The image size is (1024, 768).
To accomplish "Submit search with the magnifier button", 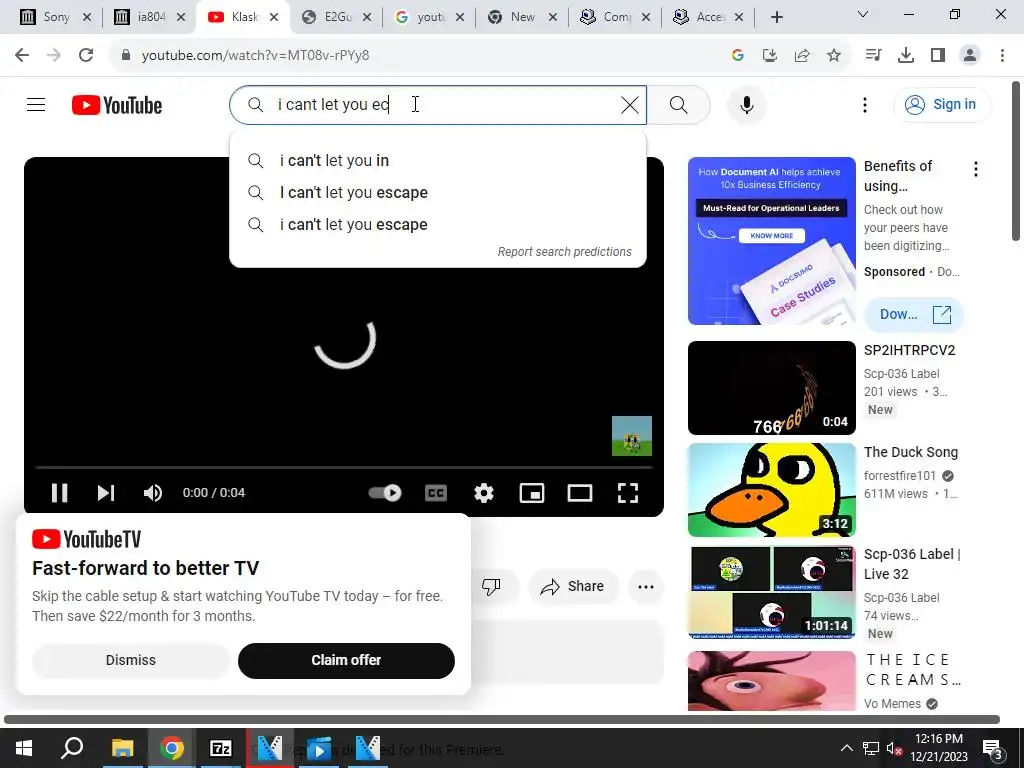I will click(679, 104).
